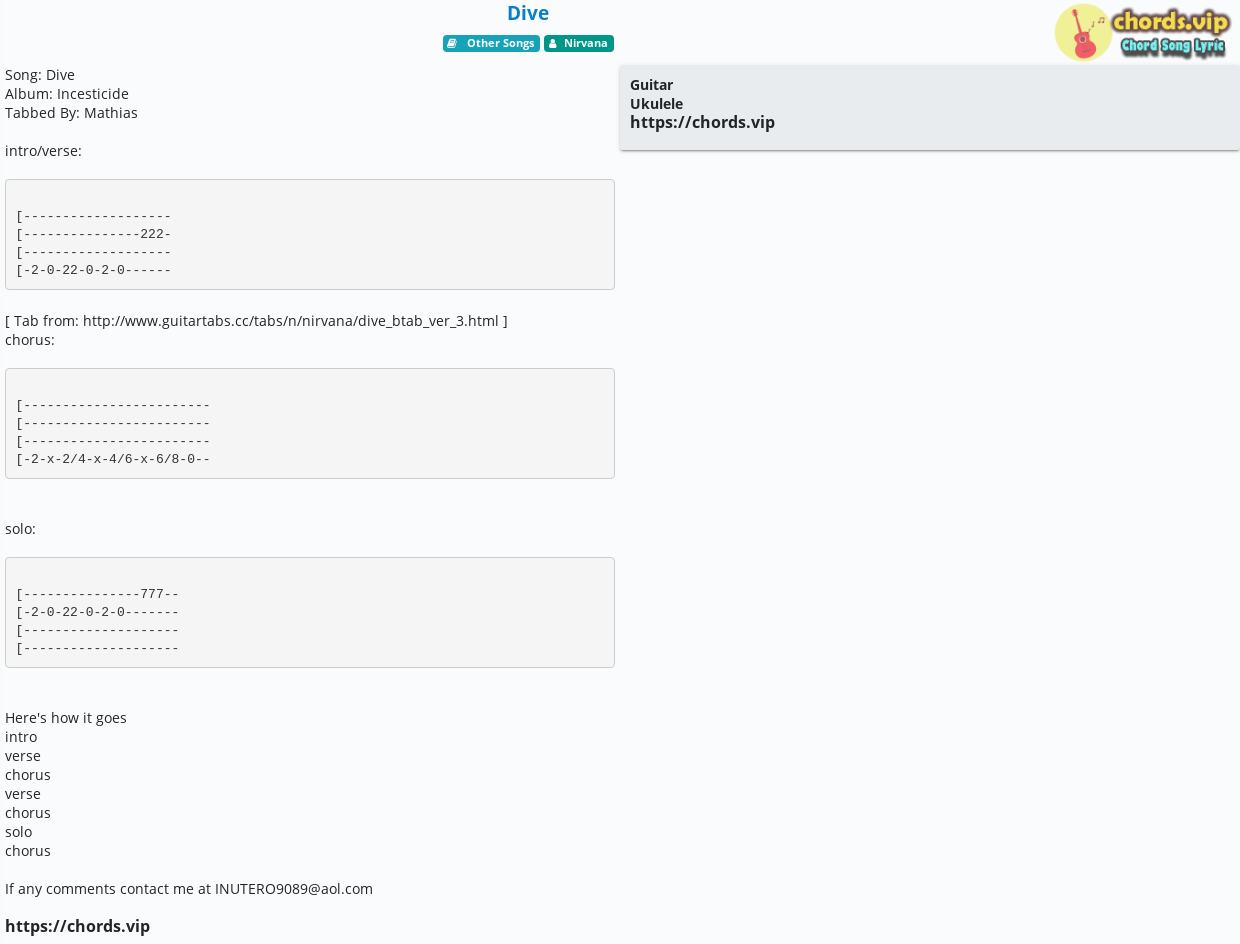Image resolution: width=1240 pixels, height=944 pixels.
Task: Click the 'chorus:' section label
Action: click(x=30, y=340)
